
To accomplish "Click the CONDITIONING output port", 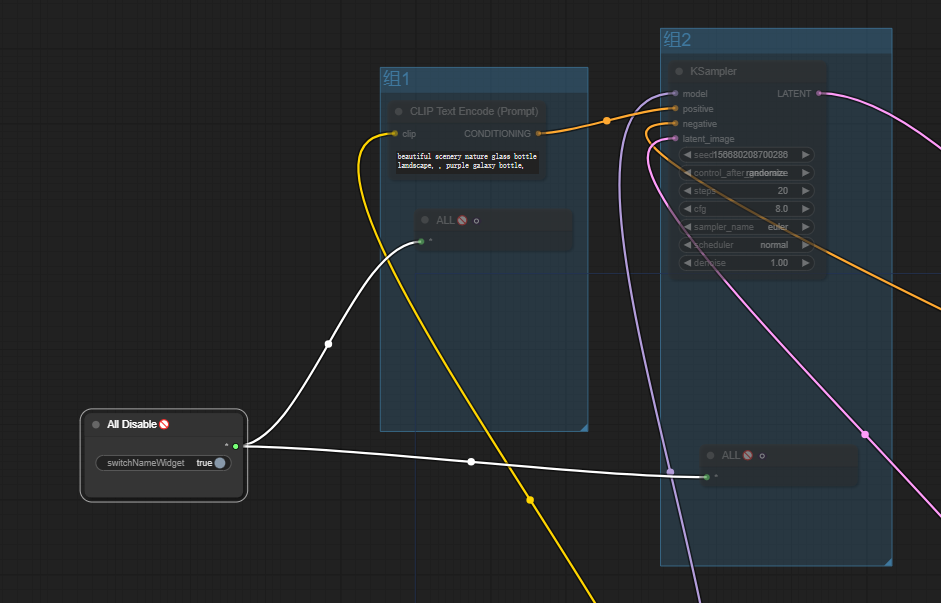I will click(538, 134).
